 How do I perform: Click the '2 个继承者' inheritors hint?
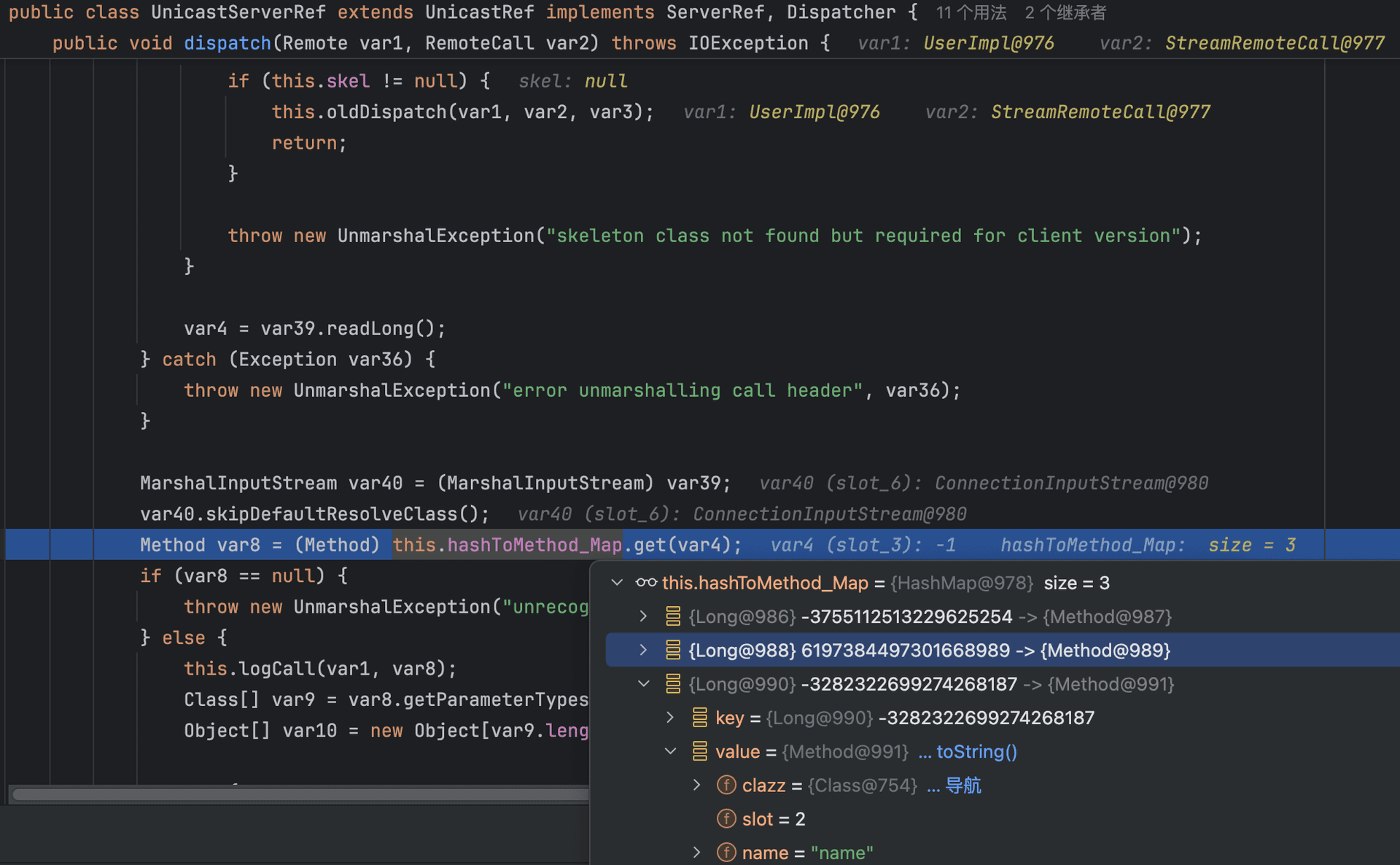tap(1065, 12)
